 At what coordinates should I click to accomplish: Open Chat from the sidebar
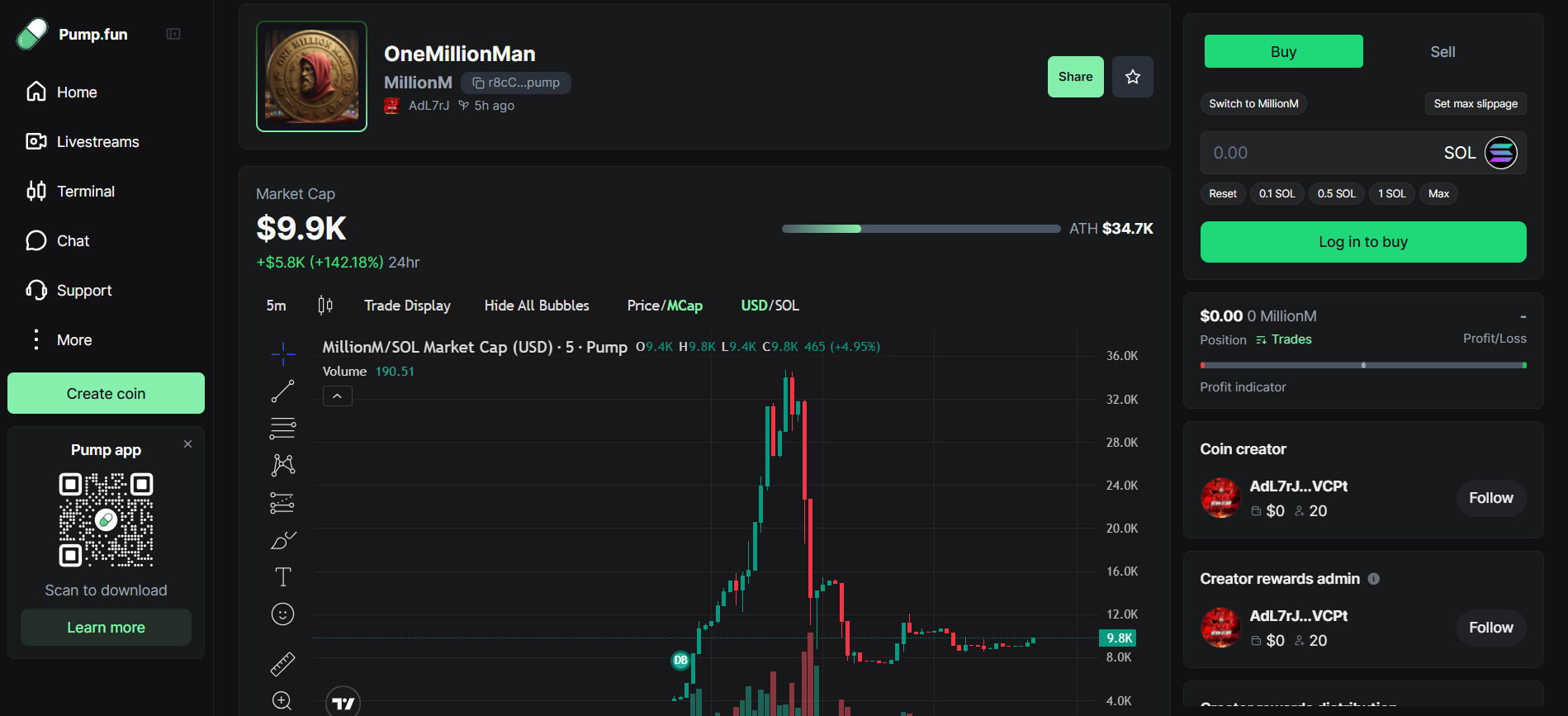tap(58, 240)
